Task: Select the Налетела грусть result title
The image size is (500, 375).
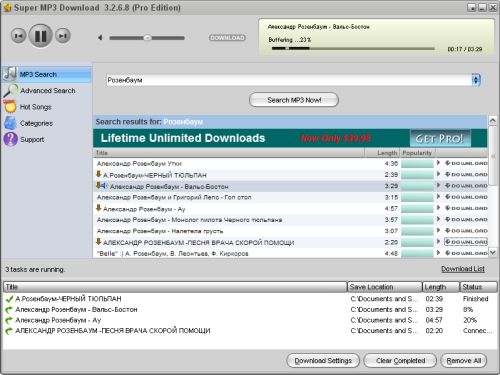Action: click(x=160, y=231)
